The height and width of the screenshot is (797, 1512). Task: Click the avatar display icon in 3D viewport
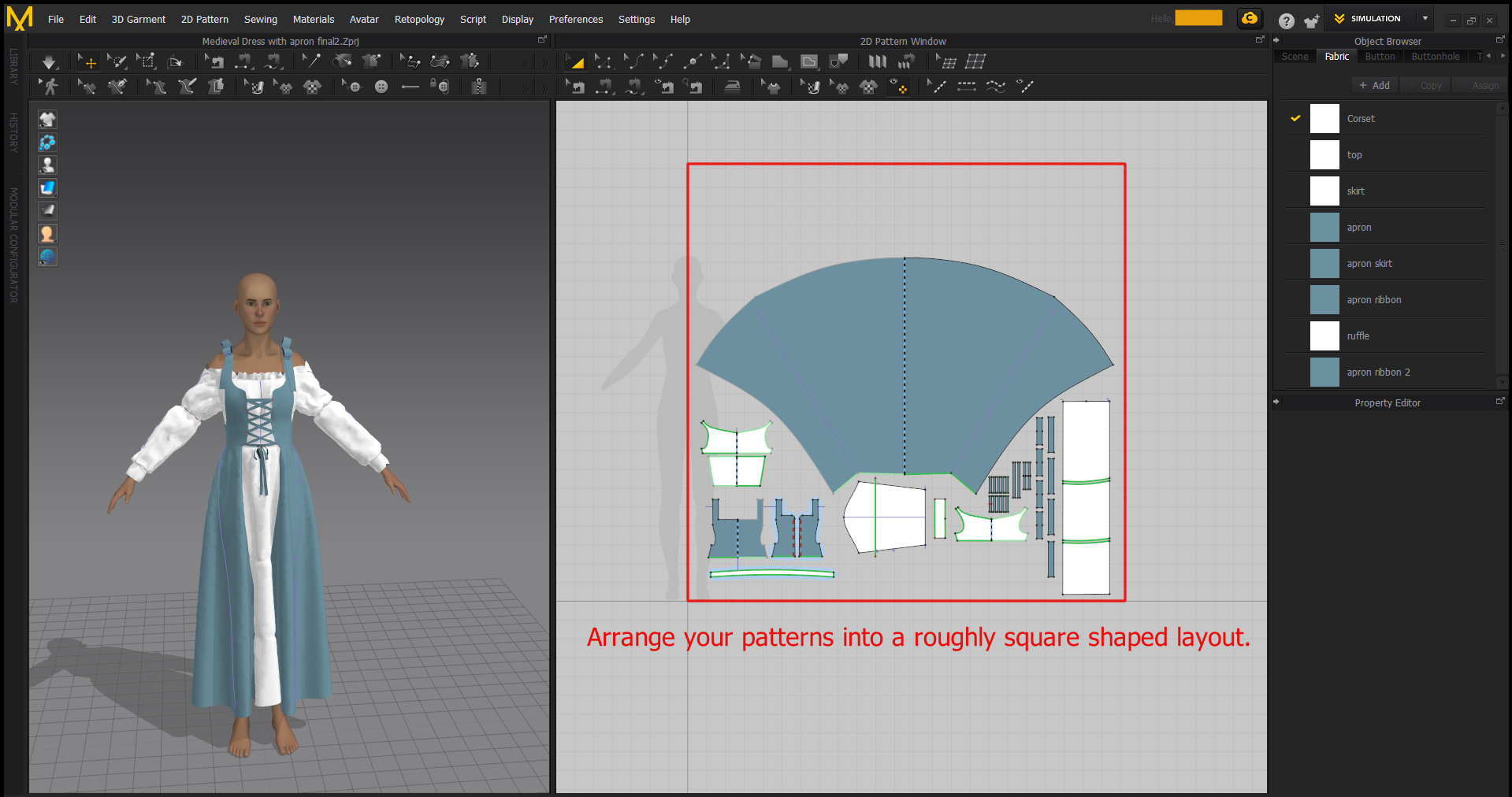coord(47,165)
